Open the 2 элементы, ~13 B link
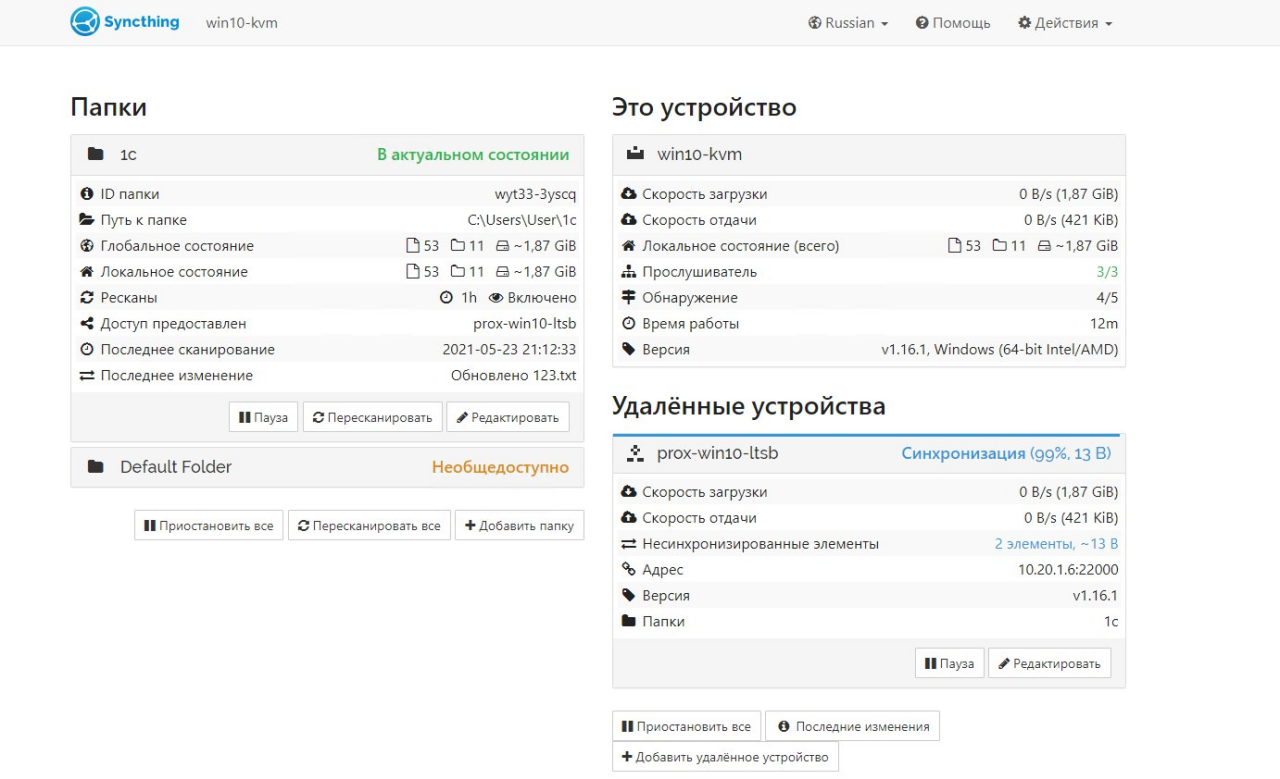The width and height of the screenshot is (1280, 779). click(x=1055, y=544)
